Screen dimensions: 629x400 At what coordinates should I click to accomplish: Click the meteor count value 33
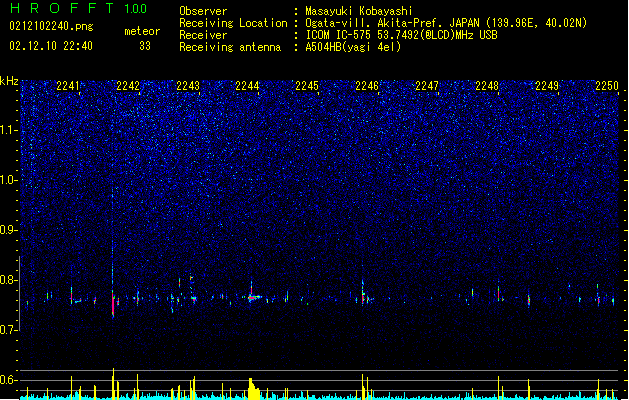pyautogui.click(x=145, y=46)
